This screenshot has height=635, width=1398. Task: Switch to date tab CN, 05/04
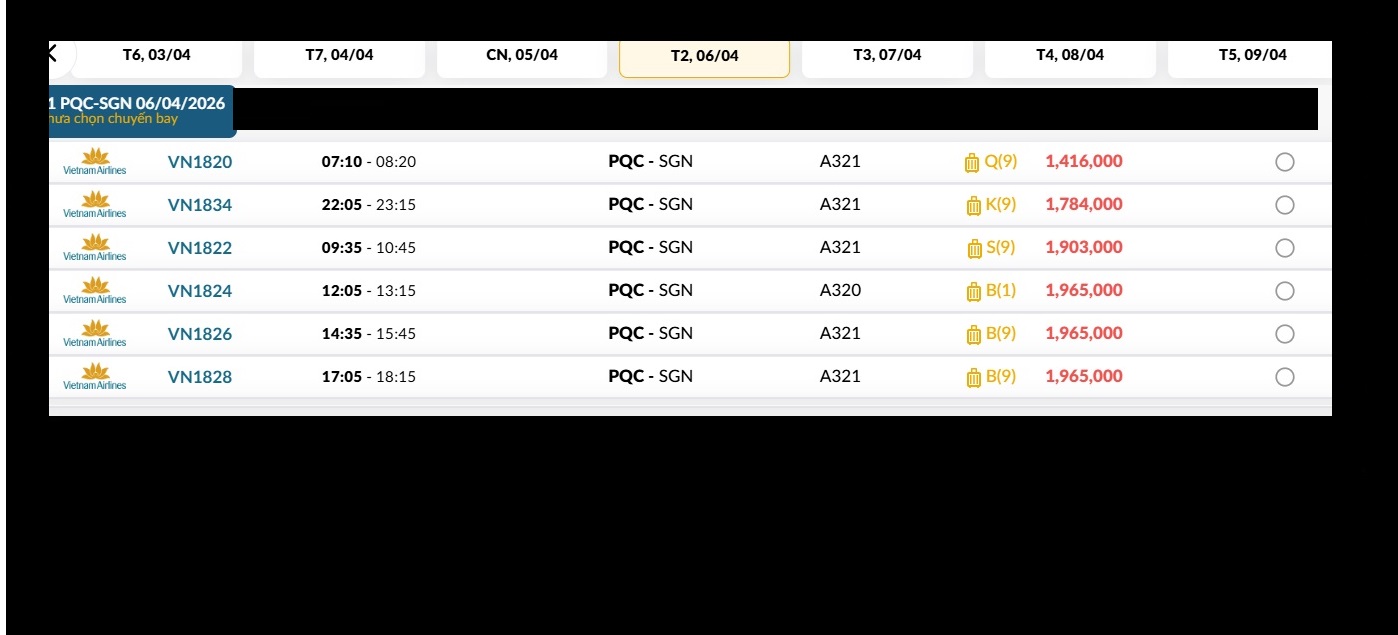522,56
